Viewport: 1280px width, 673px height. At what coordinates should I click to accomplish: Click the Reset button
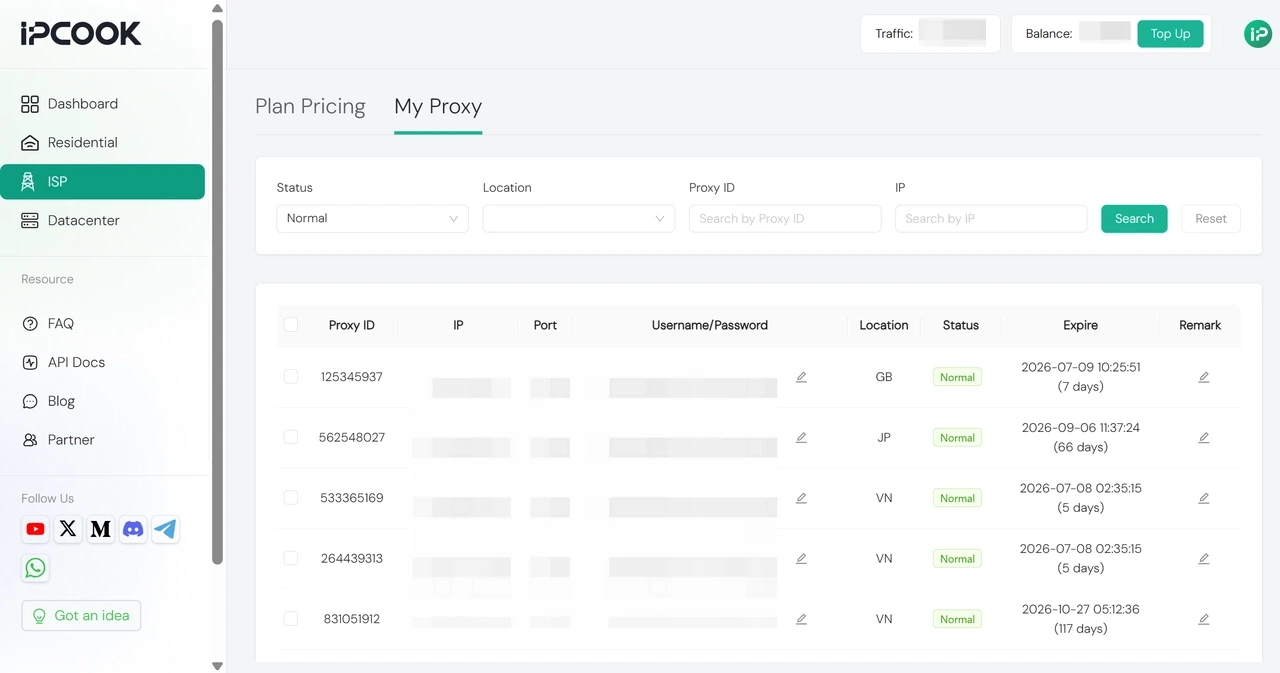pos(1211,219)
